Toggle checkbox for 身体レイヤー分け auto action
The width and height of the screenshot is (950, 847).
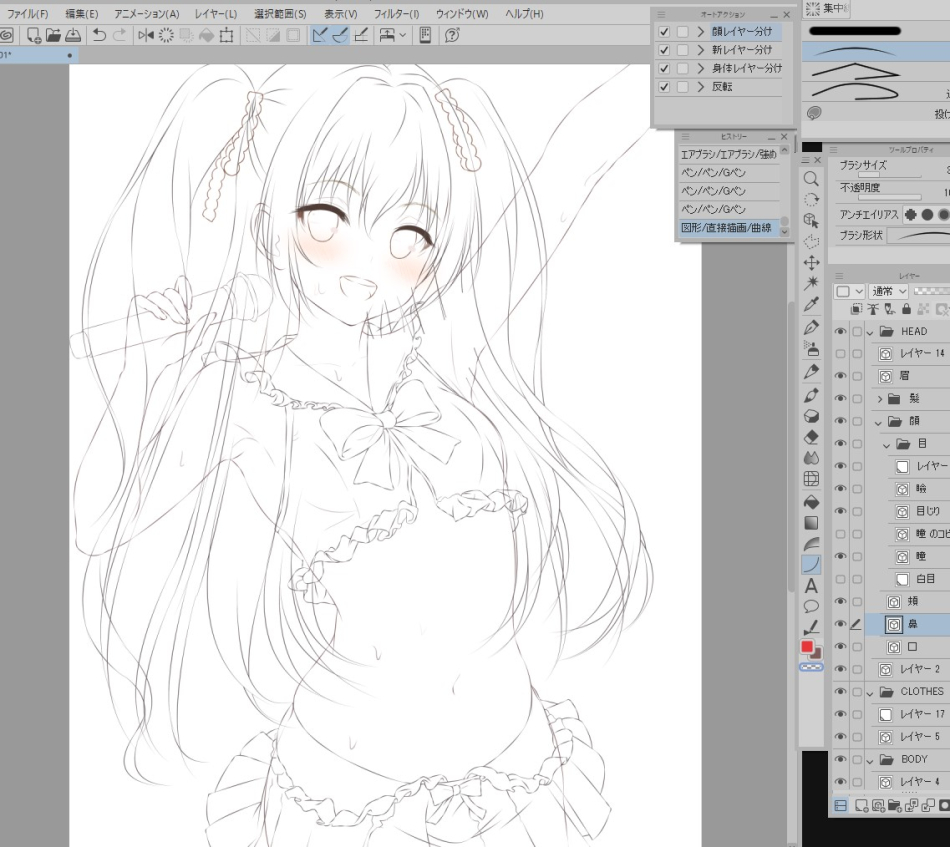tap(664, 68)
